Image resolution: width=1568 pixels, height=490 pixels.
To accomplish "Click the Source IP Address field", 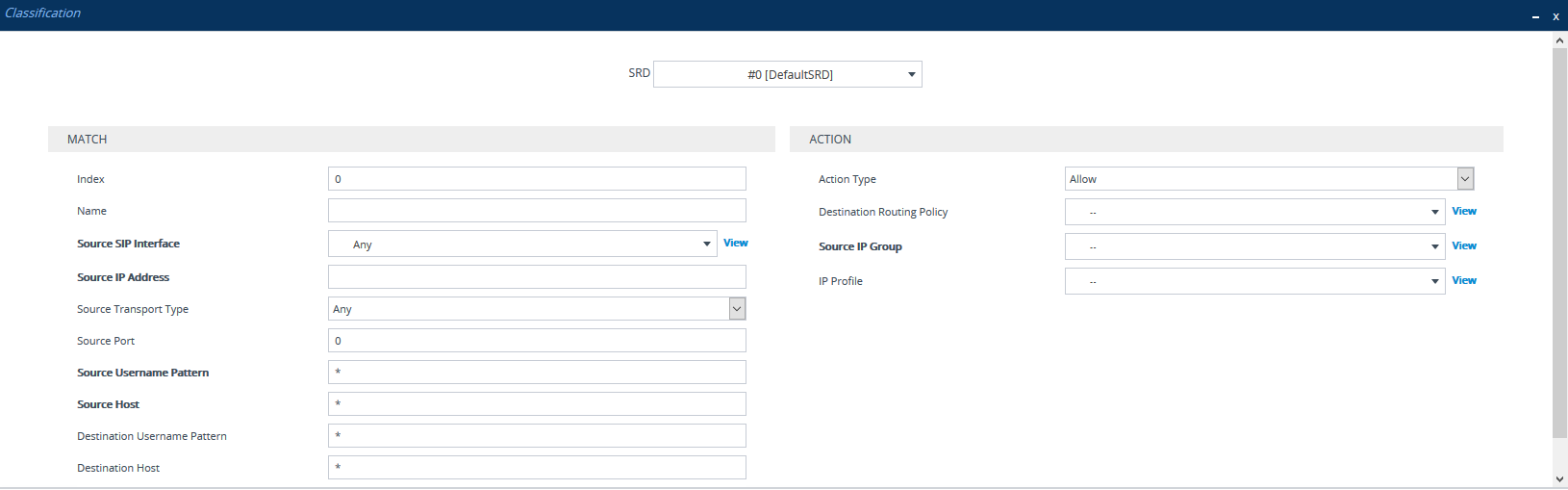I will [536, 277].
